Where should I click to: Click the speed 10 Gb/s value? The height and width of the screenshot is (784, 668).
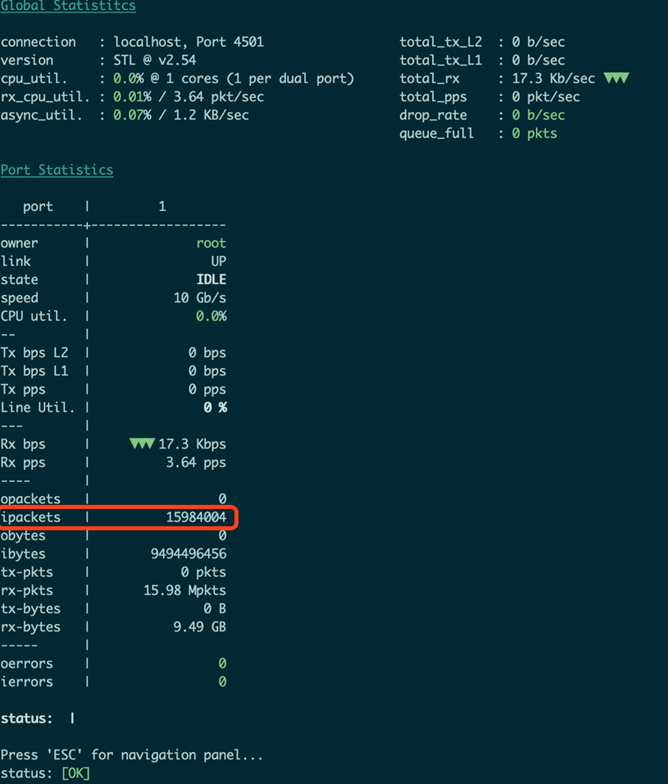click(x=200, y=298)
